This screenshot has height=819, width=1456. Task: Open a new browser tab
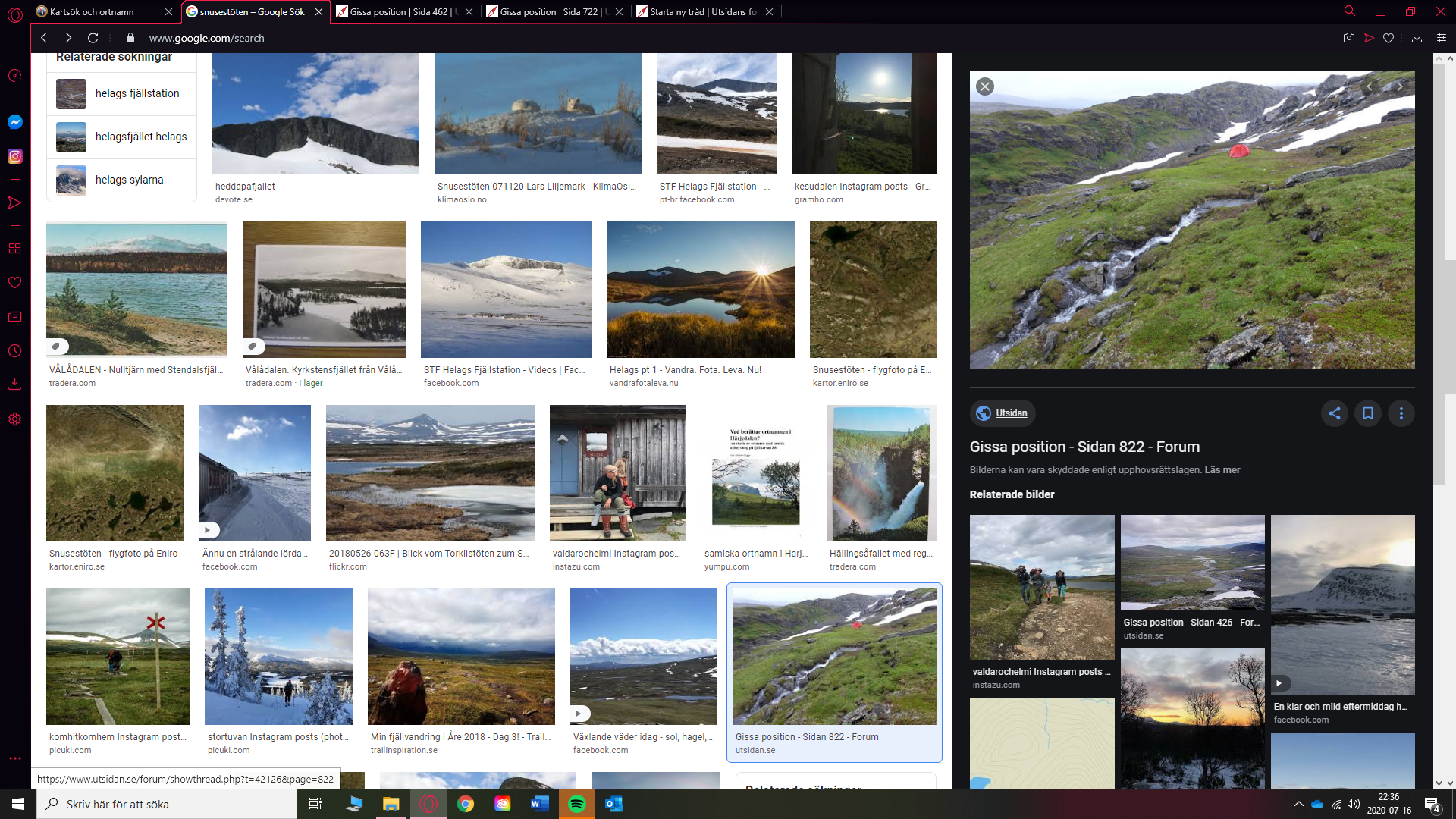[792, 11]
